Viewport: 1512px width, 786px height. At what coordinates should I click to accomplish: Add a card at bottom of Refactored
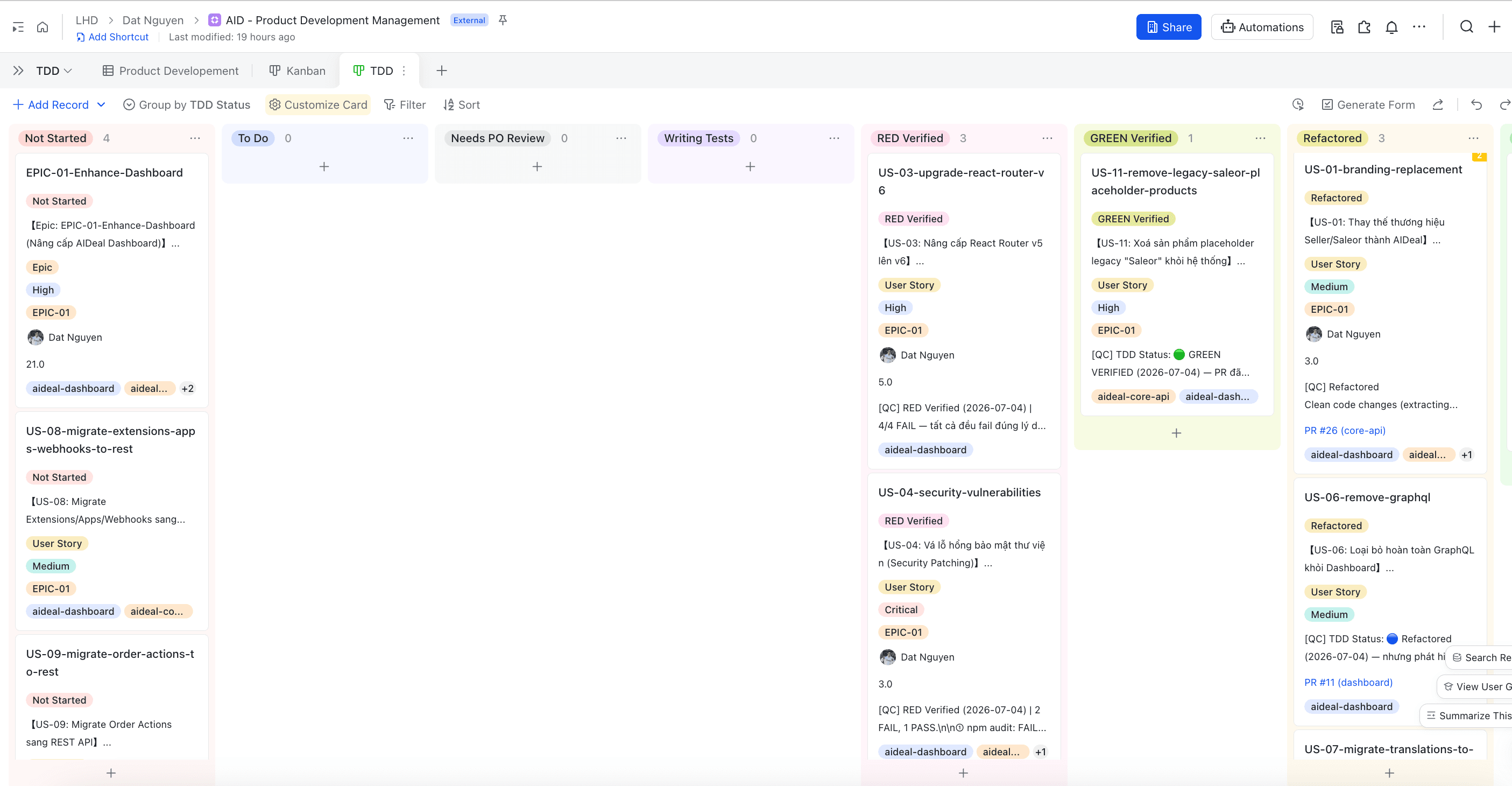[x=1389, y=773]
